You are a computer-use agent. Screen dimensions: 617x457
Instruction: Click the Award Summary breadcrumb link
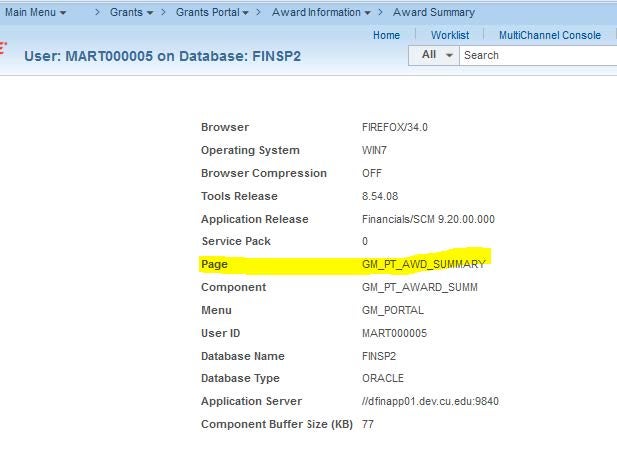(x=434, y=12)
